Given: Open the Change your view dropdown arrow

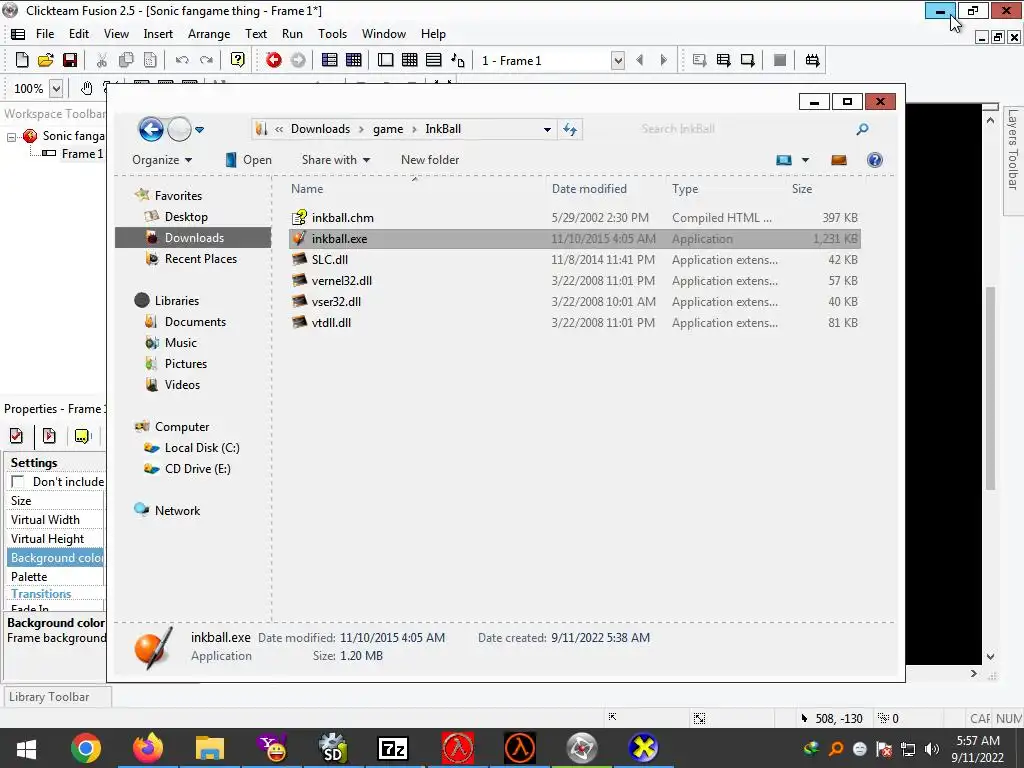Looking at the screenshot, I should click(x=805, y=160).
